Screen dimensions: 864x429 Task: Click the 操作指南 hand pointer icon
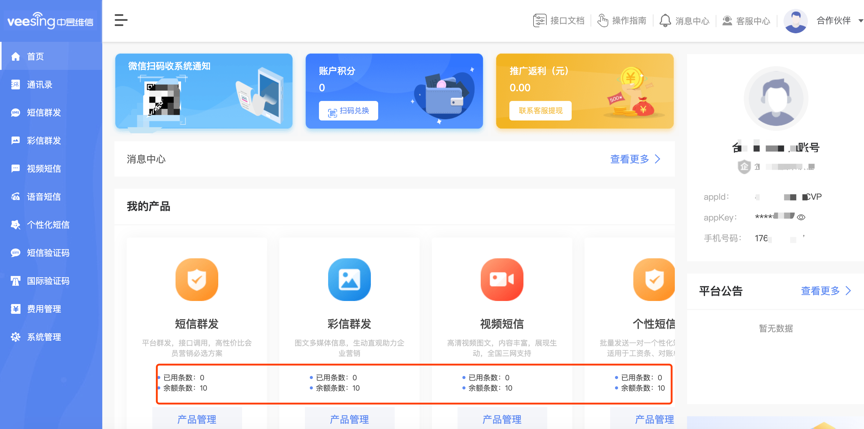(603, 21)
